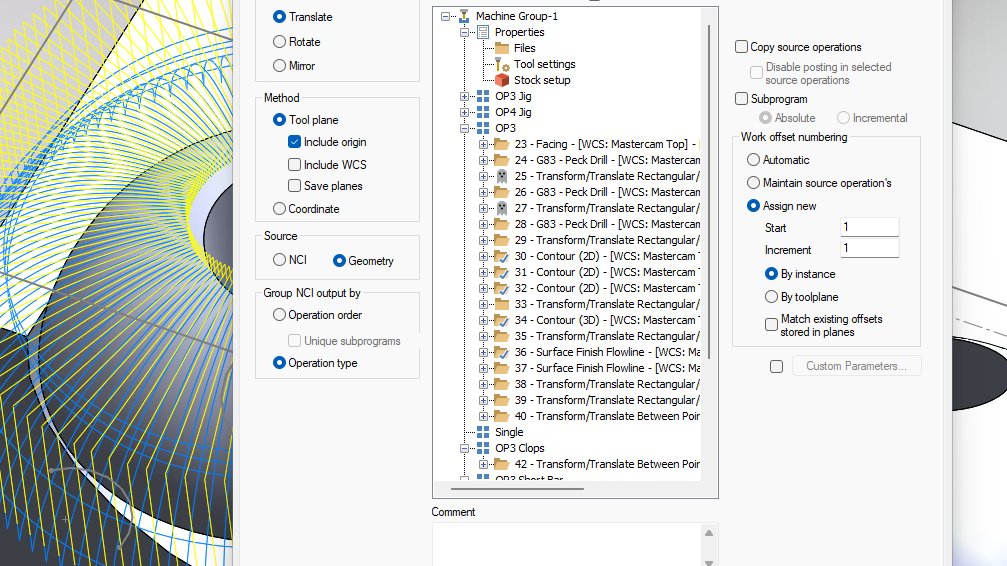1007x566 pixels.
Task: Click the work offset Increment value field
Action: [870, 248]
